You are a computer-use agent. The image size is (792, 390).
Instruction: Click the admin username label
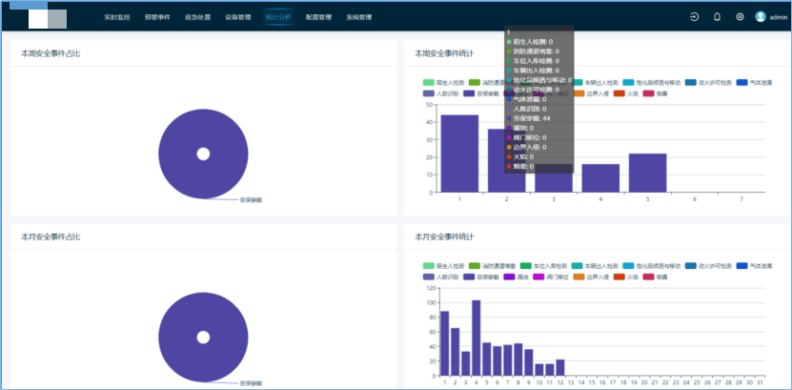[x=778, y=17]
